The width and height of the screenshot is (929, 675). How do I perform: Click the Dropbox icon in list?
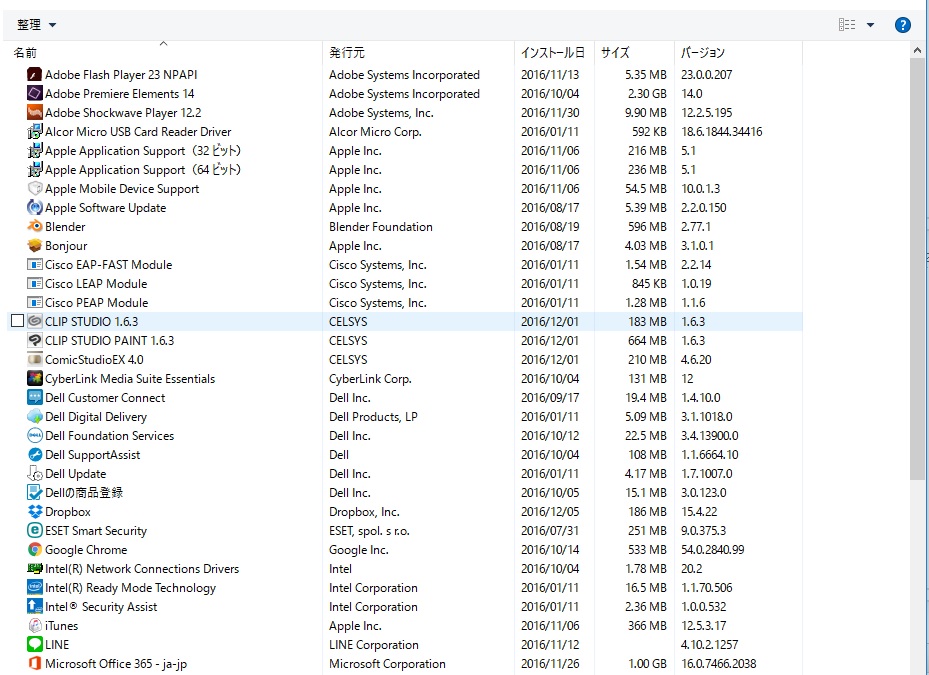point(35,512)
